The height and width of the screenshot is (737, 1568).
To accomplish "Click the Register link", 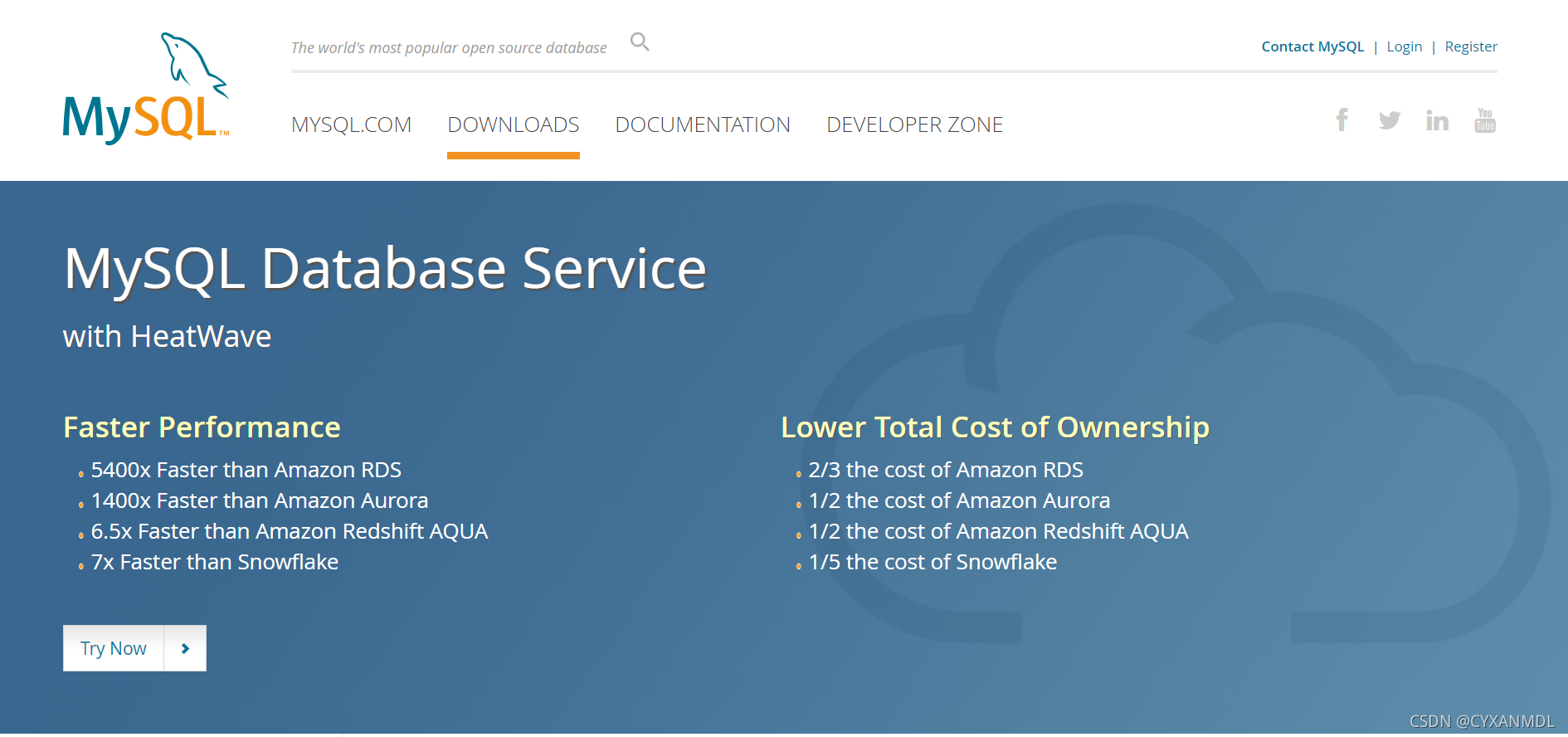I will (1471, 46).
